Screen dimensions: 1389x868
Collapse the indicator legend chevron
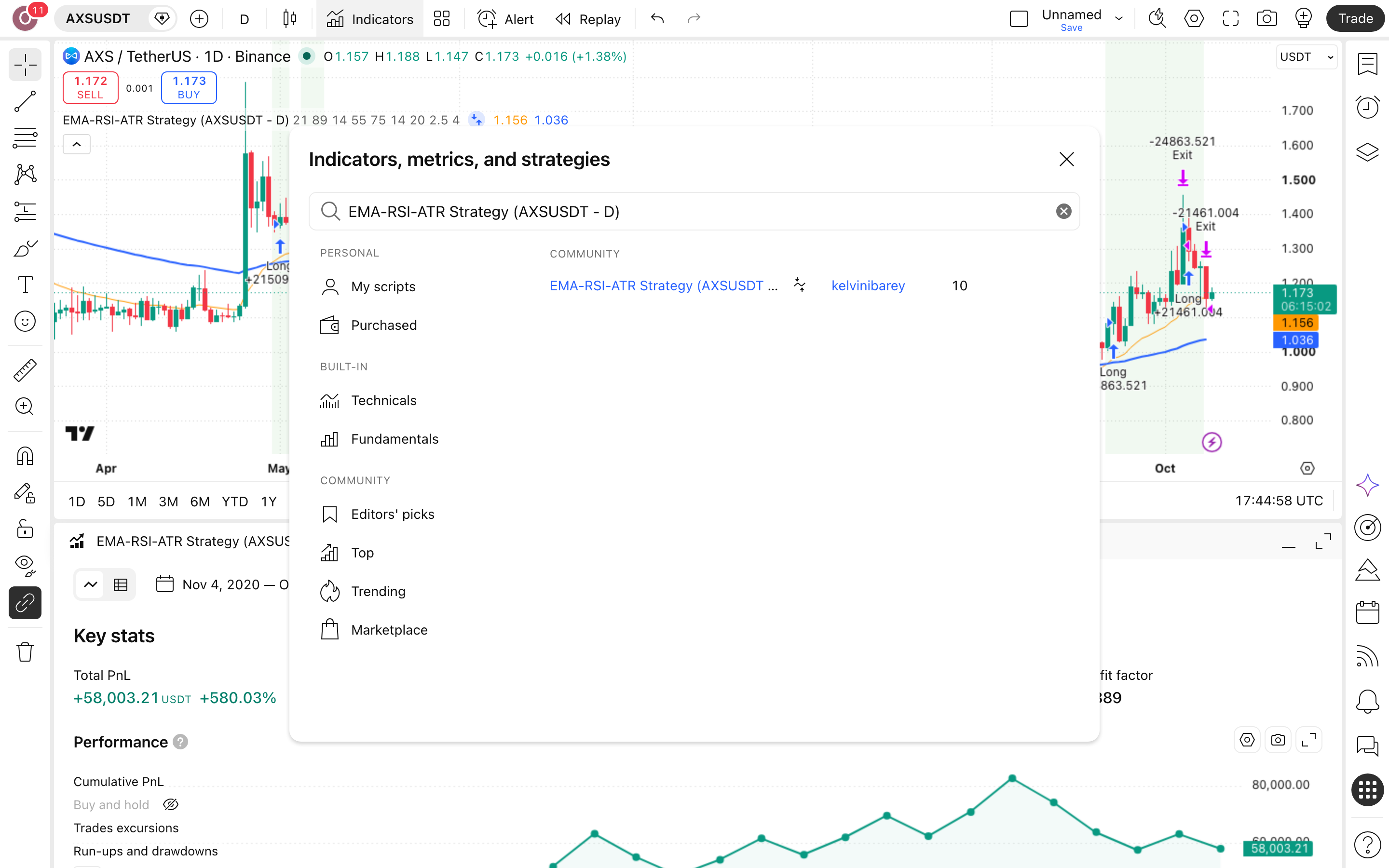[x=76, y=144]
